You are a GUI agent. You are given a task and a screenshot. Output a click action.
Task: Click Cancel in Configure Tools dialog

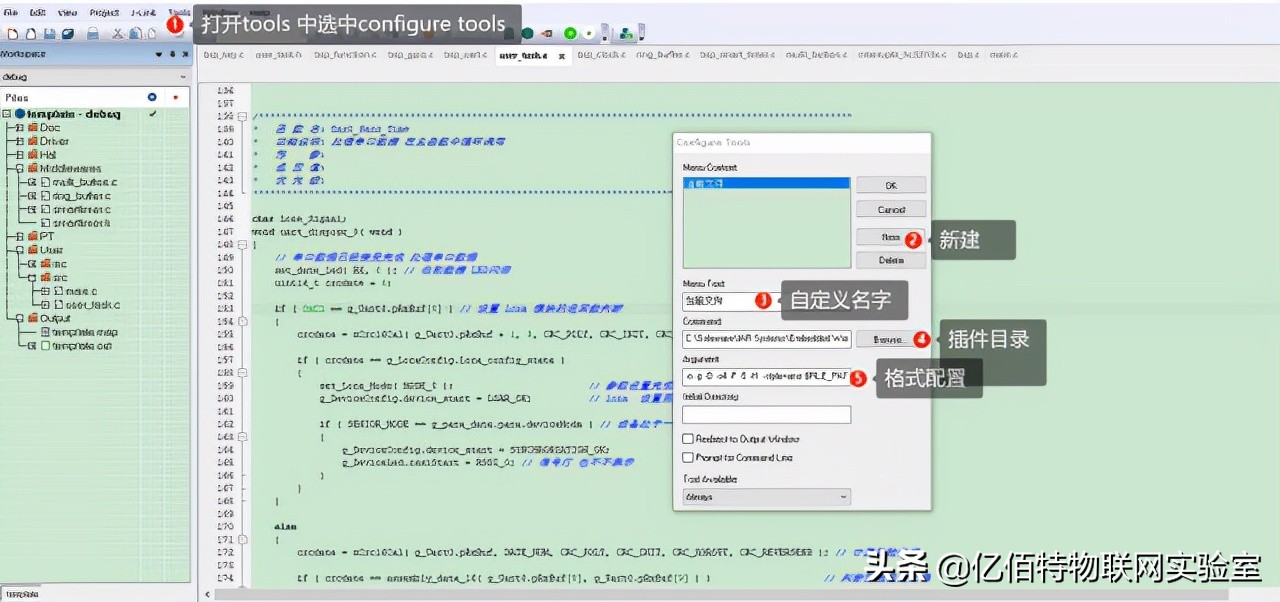pyautogui.click(x=891, y=210)
